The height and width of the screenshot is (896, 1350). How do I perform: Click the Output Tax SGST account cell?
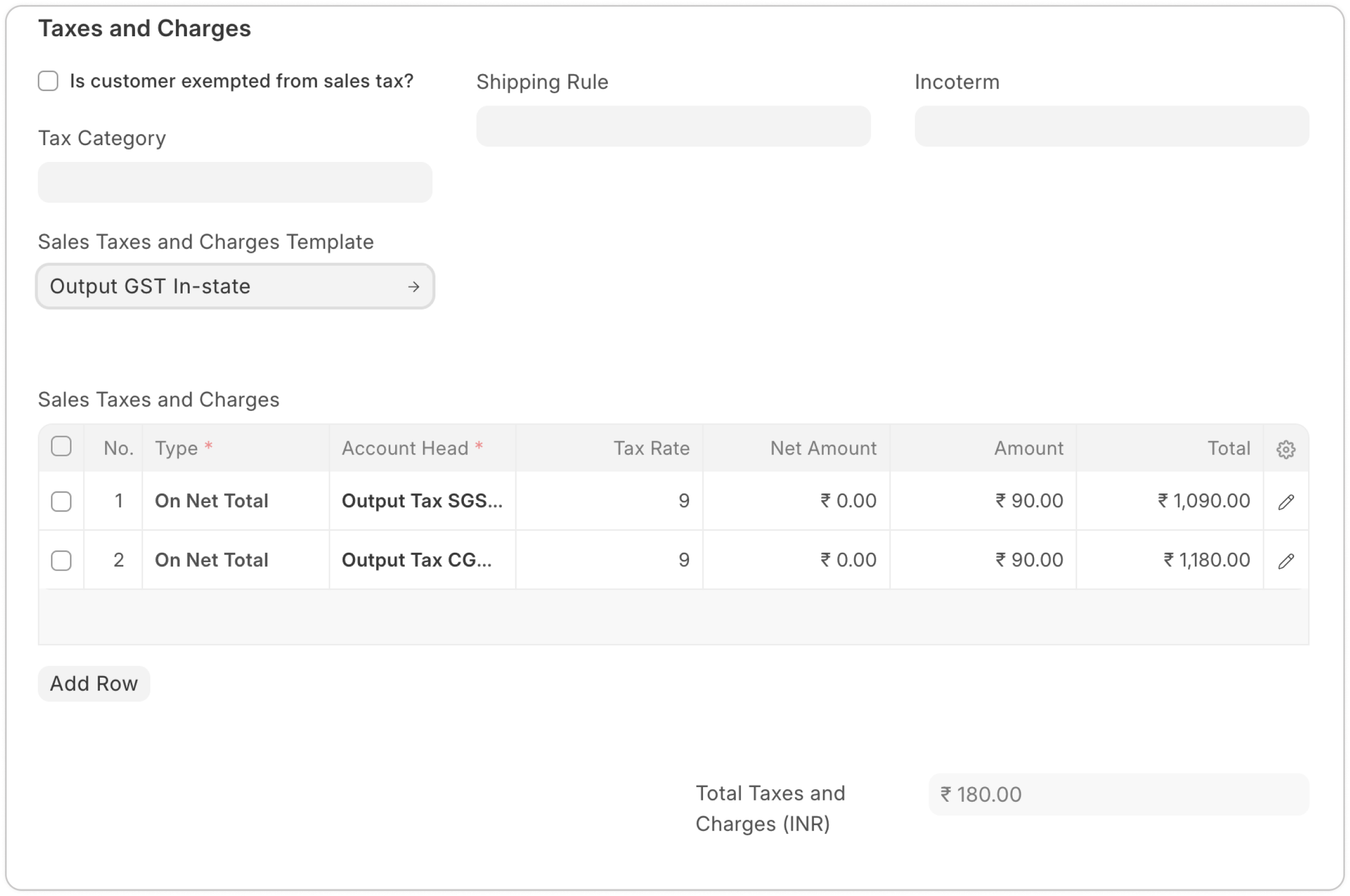(x=422, y=501)
